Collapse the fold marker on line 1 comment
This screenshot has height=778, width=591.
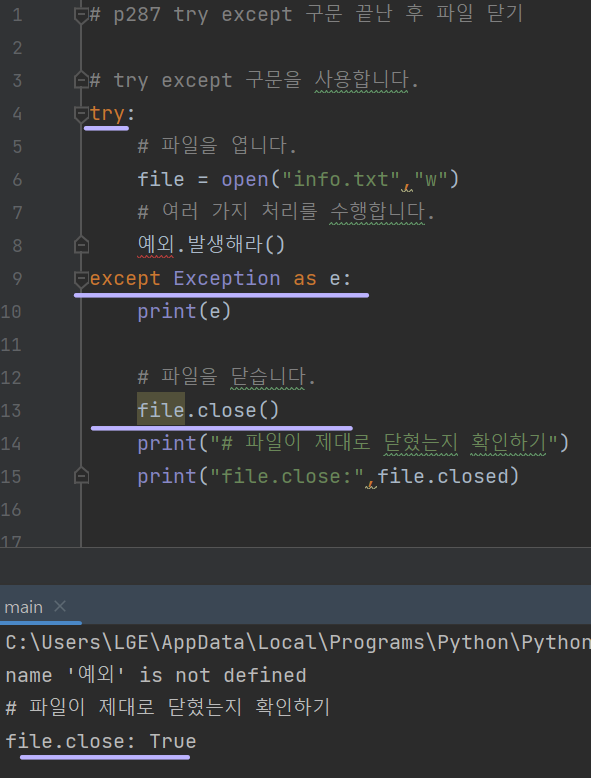coord(81,15)
